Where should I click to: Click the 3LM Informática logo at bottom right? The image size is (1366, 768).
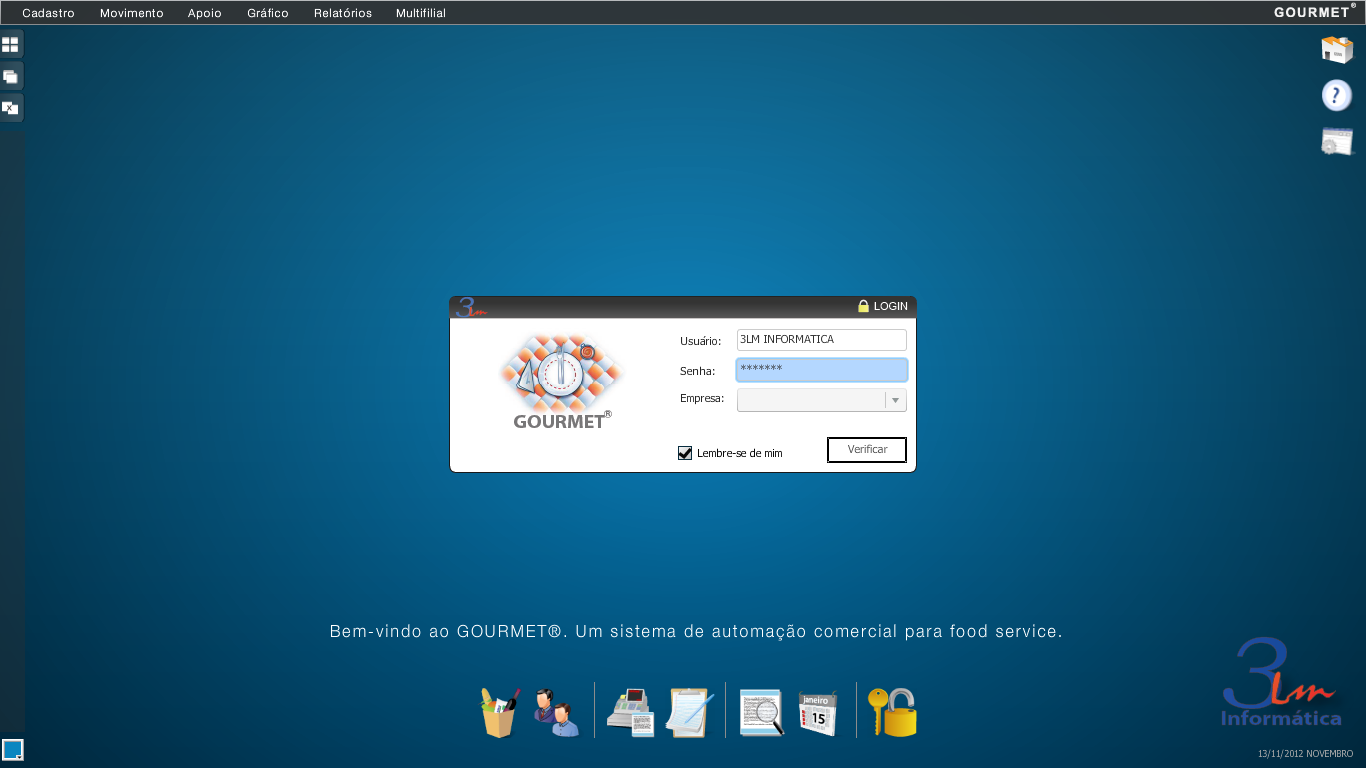1281,684
